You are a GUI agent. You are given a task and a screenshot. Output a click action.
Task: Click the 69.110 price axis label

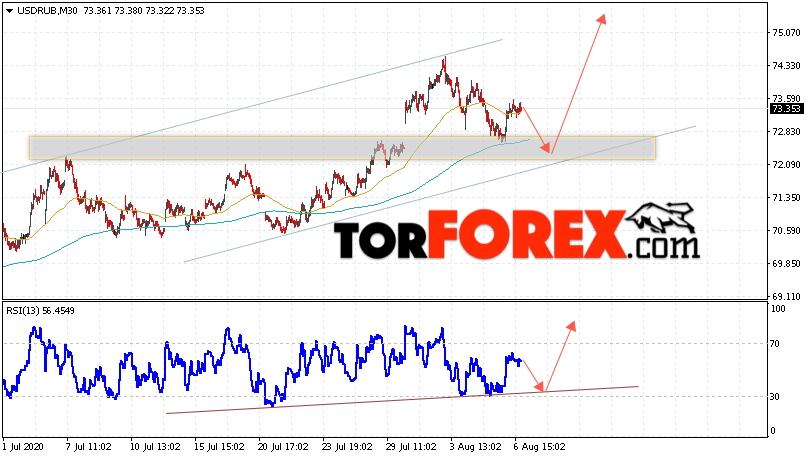click(786, 296)
